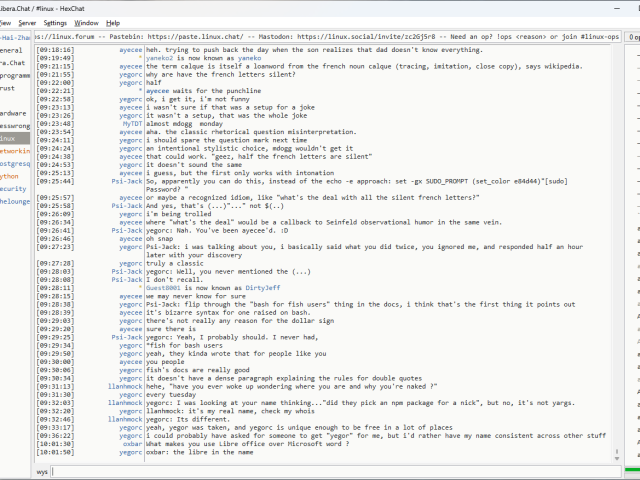The width and height of the screenshot is (640, 480).
Task: Open the Server menu
Action: pos(27,22)
